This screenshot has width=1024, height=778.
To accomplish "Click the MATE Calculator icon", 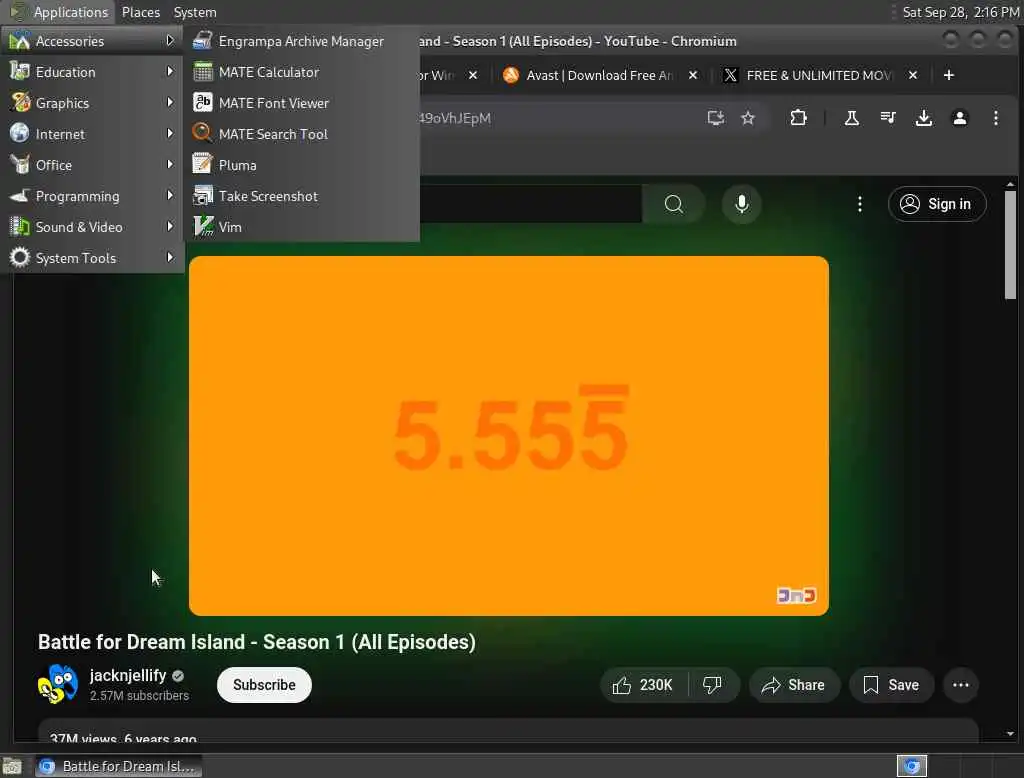I will [202, 72].
